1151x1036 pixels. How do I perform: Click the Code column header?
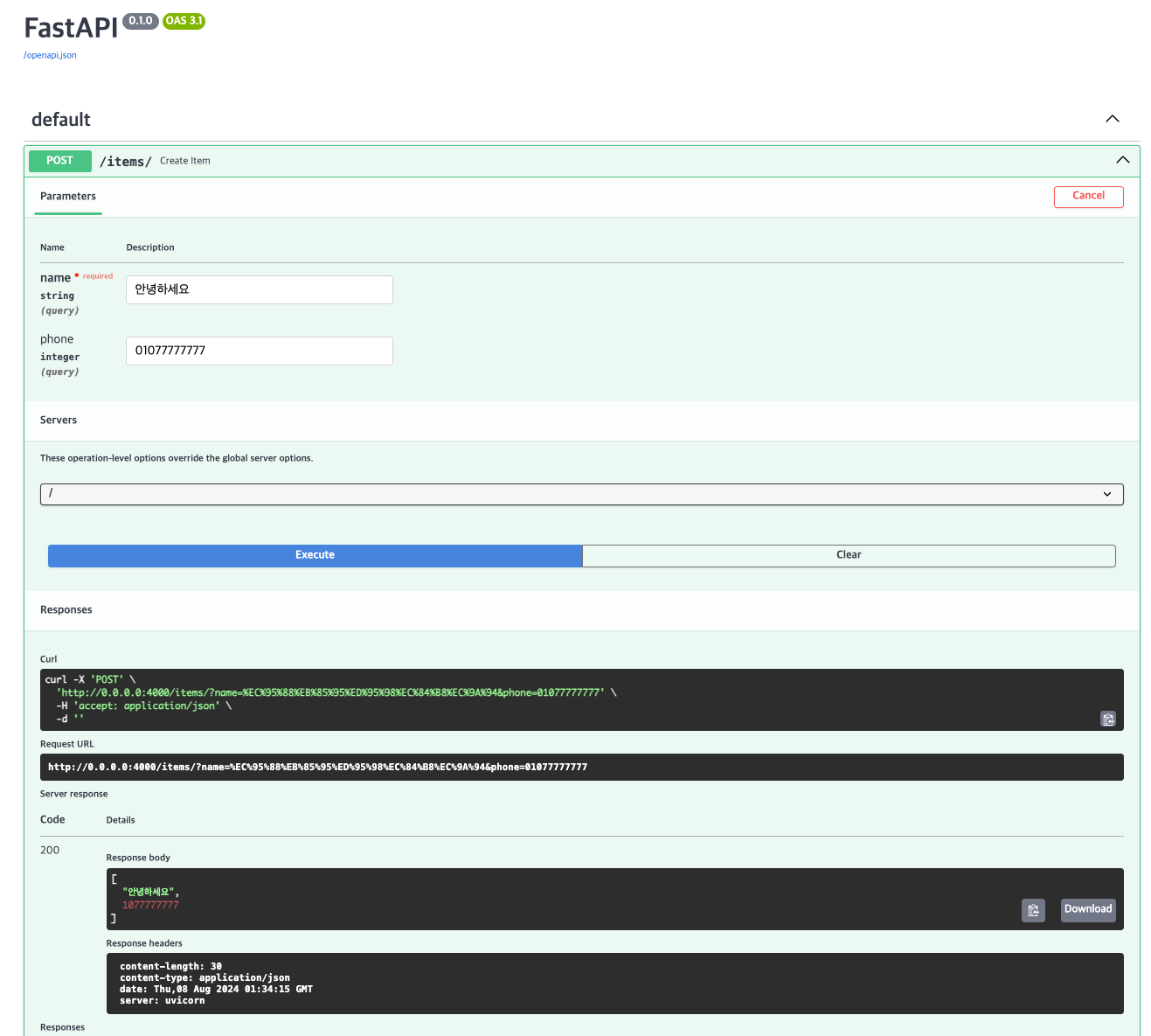pos(52,820)
